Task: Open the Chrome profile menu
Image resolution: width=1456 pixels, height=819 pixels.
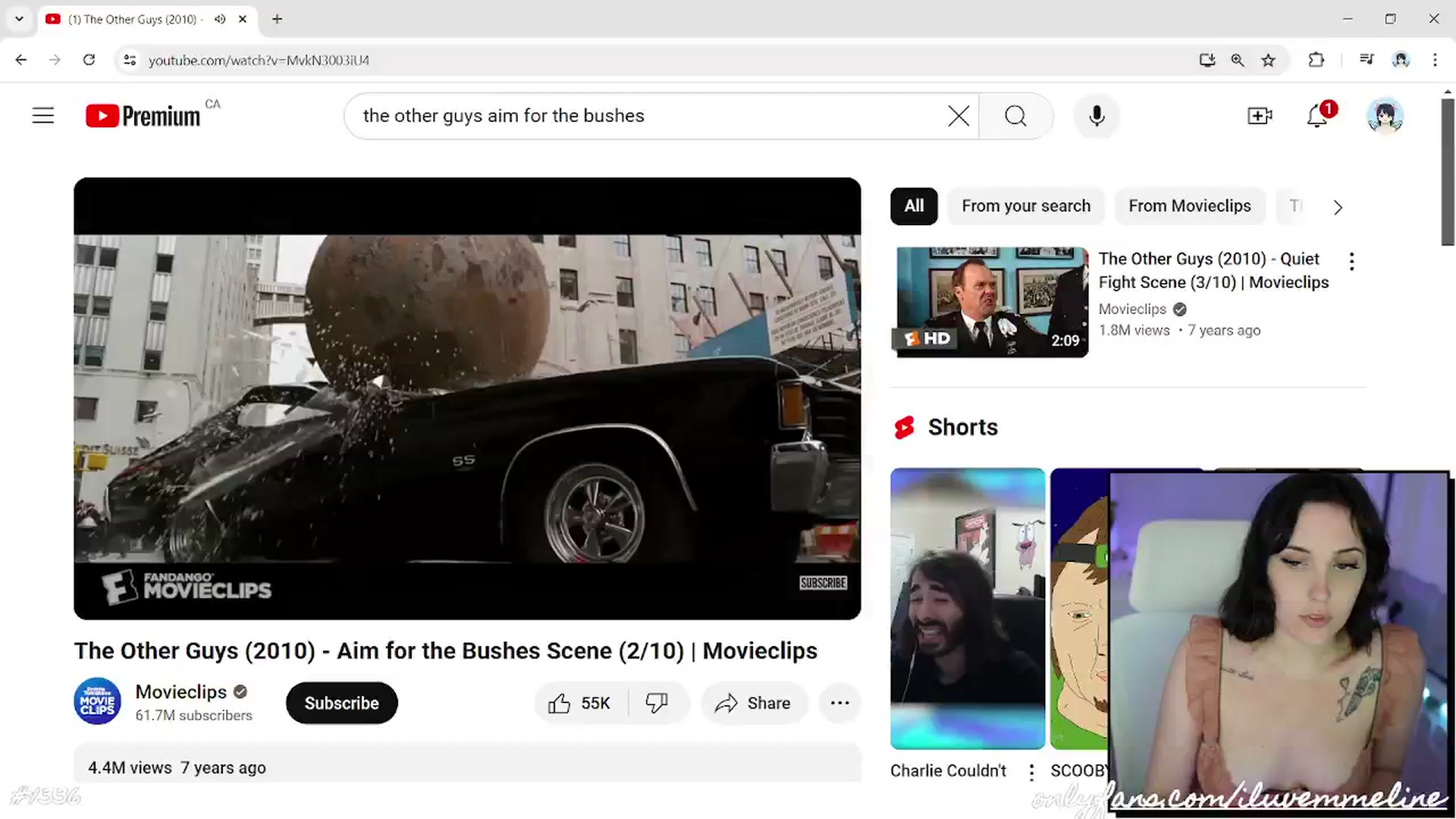Action: pyautogui.click(x=1401, y=60)
